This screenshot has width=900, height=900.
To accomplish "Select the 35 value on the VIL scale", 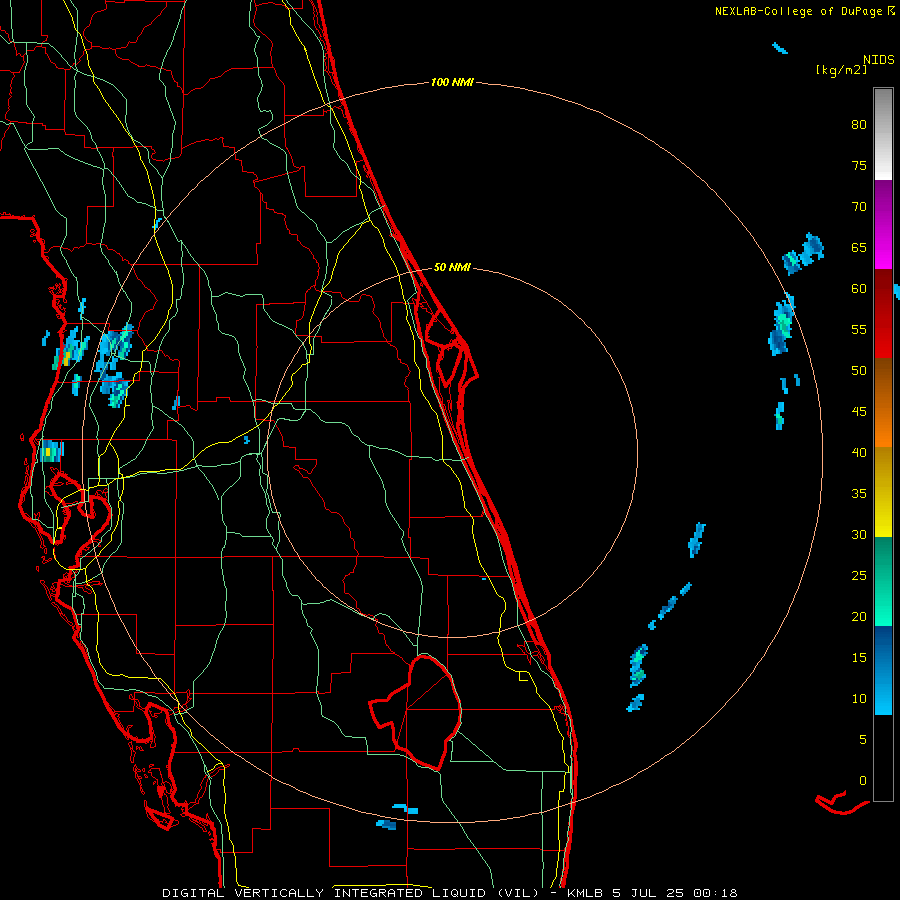I will (x=859, y=494).
